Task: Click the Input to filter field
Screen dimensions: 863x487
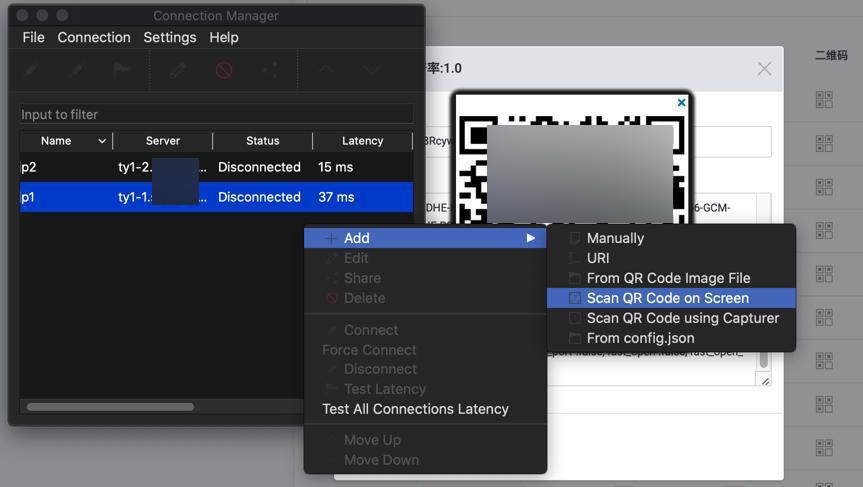Action: [216, 114]
